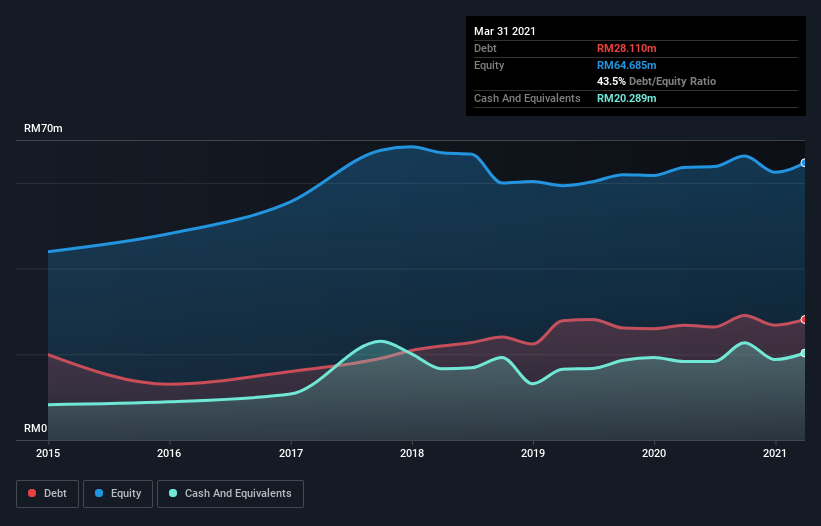The width and height of the screenshot is (821, 526).
Task: Click the Mar 31 2021 tooltip date
Action: point(505,31)
